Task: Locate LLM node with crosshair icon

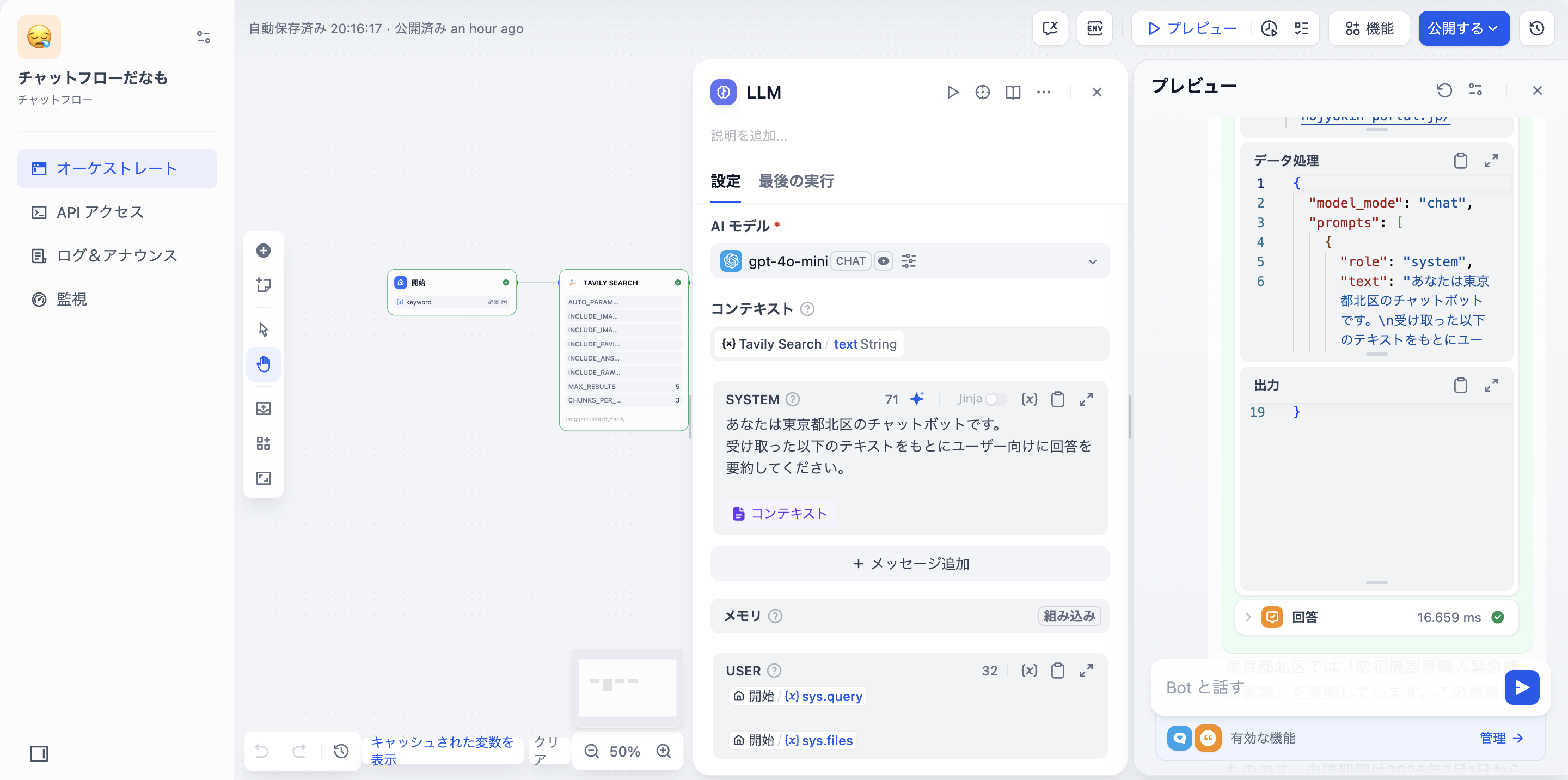Action: pyautogui.click(x=982, y=92)
